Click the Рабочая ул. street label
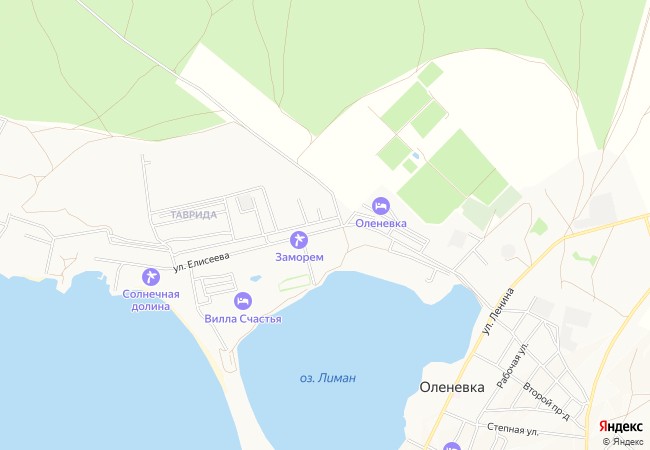The image size is (650, 450). pos(513,365)
